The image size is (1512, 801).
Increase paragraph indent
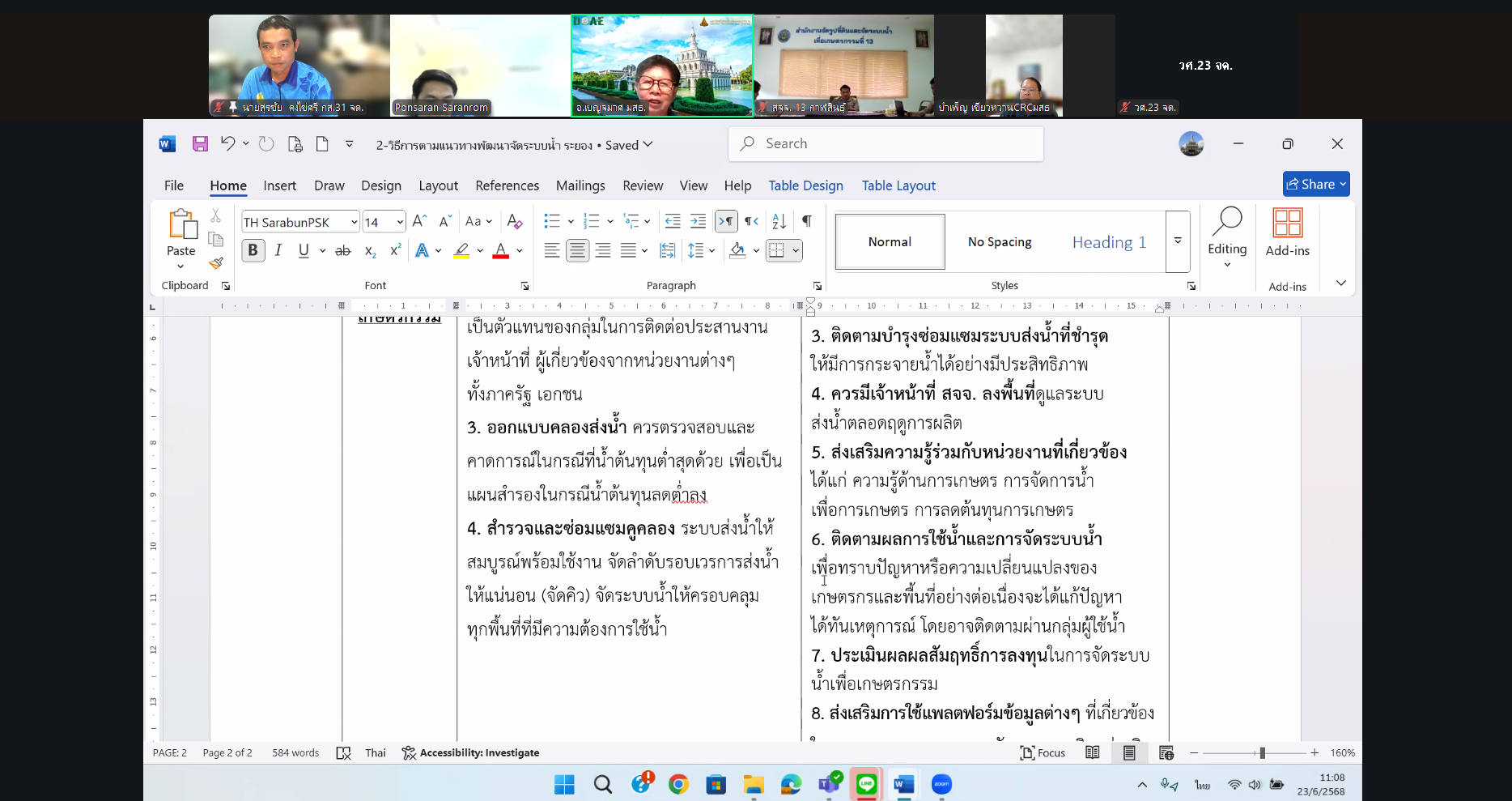pyautogui.click(x=698, y=221)
